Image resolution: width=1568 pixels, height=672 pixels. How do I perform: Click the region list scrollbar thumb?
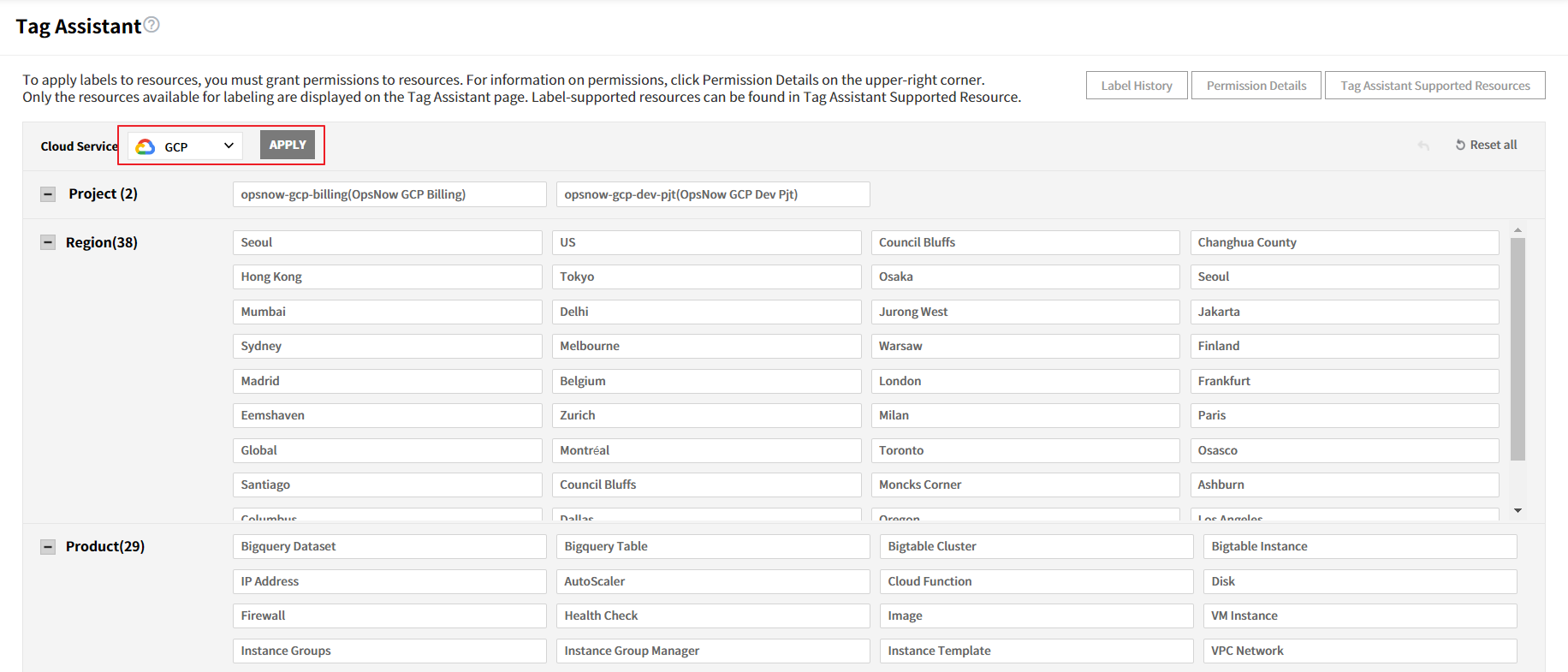click(1518, 349)
